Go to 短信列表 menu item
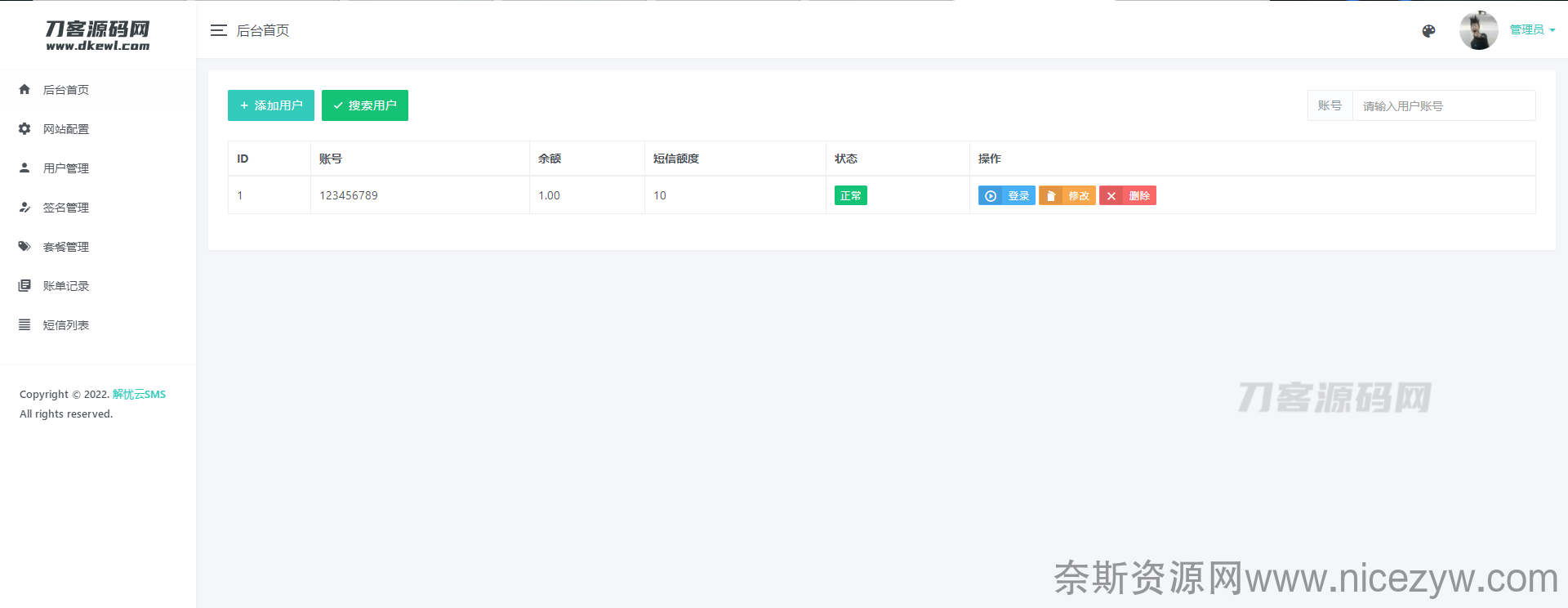1568x608 pixels. tap(66, 325)
